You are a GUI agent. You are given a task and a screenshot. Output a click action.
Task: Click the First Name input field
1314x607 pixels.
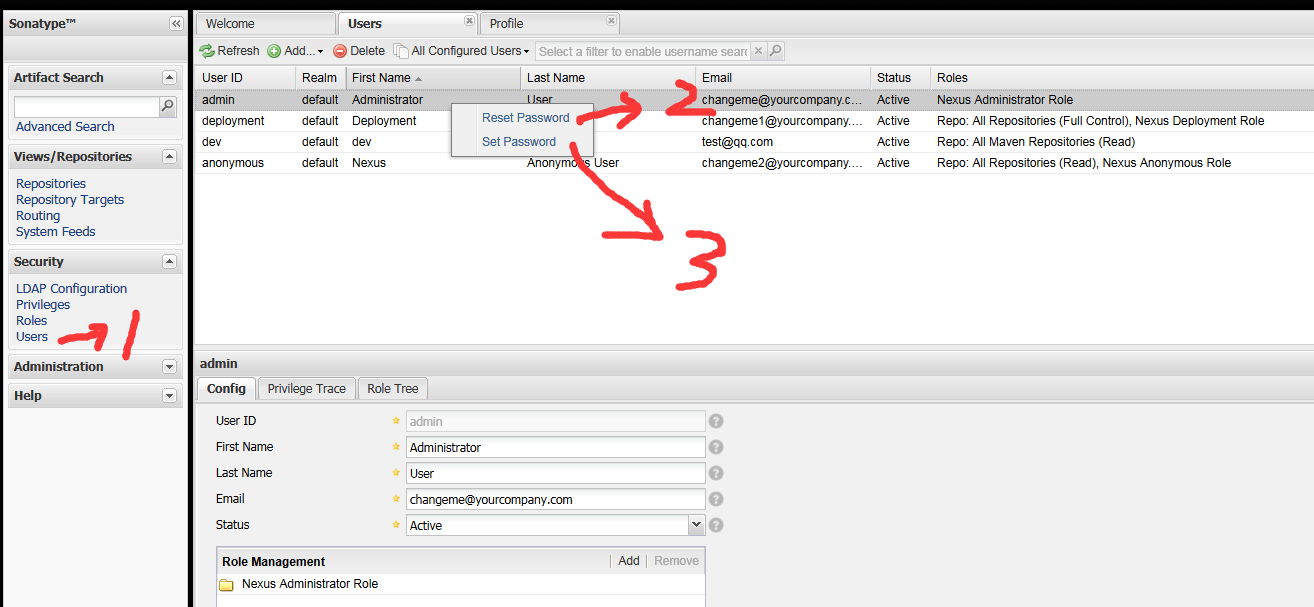click(x=556, y=448)
